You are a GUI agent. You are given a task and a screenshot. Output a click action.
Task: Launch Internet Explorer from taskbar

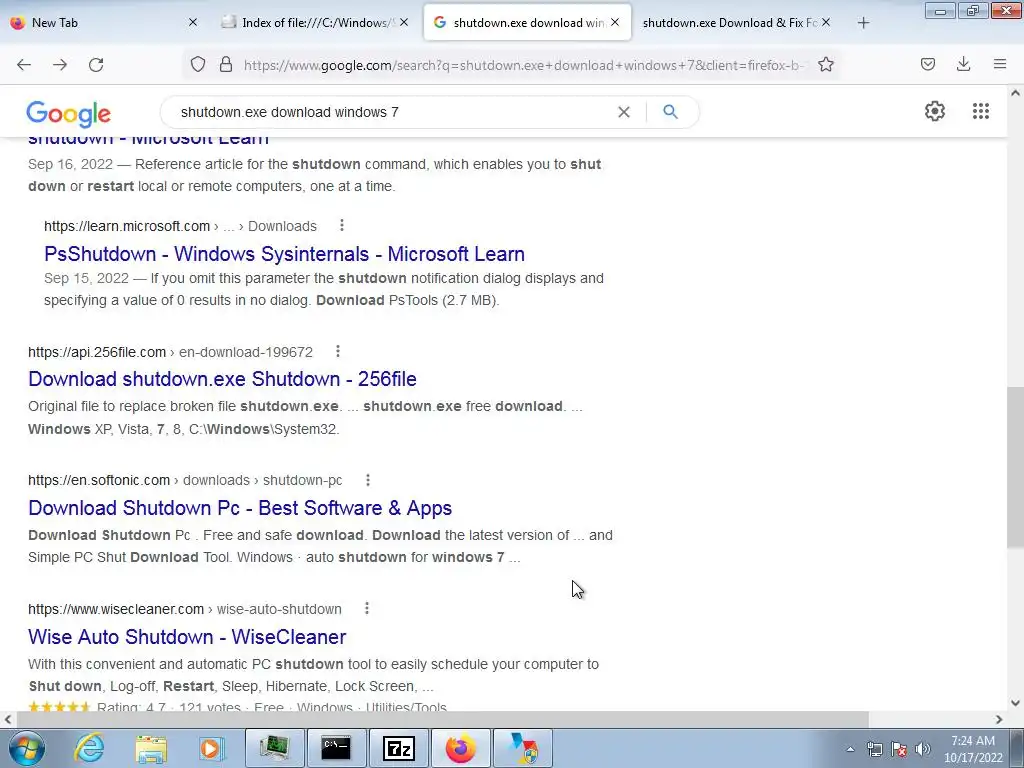tap(89, 748)
